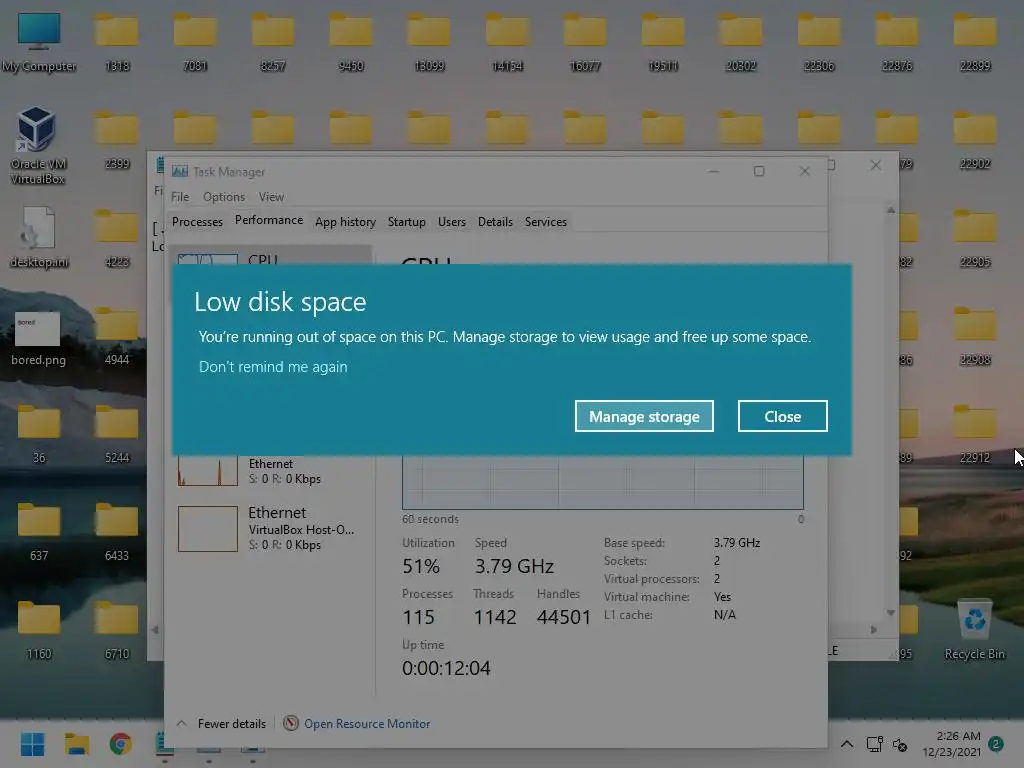
Task: Select folder named 22908
Action: click(975, 336)
